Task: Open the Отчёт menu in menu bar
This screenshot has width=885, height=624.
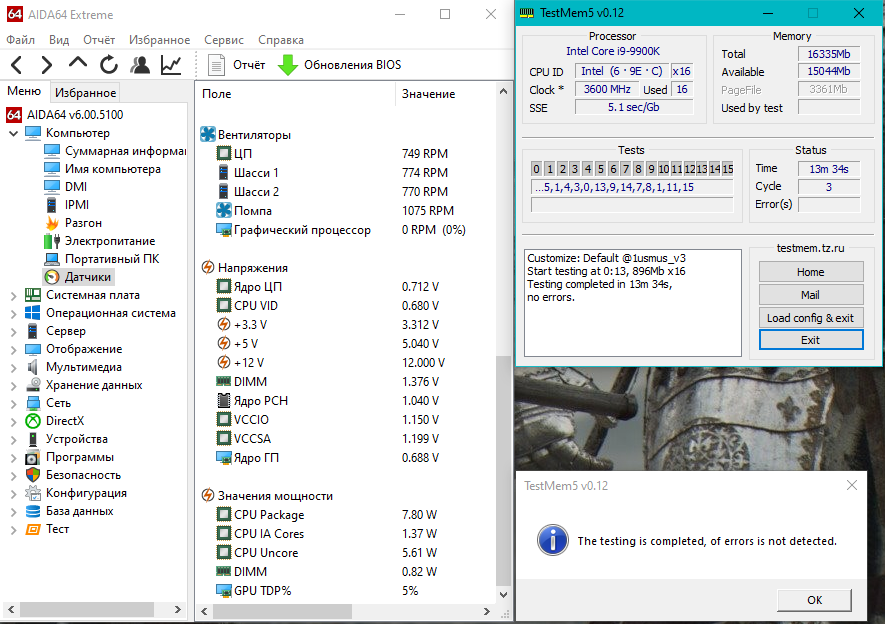Action: 99,39
